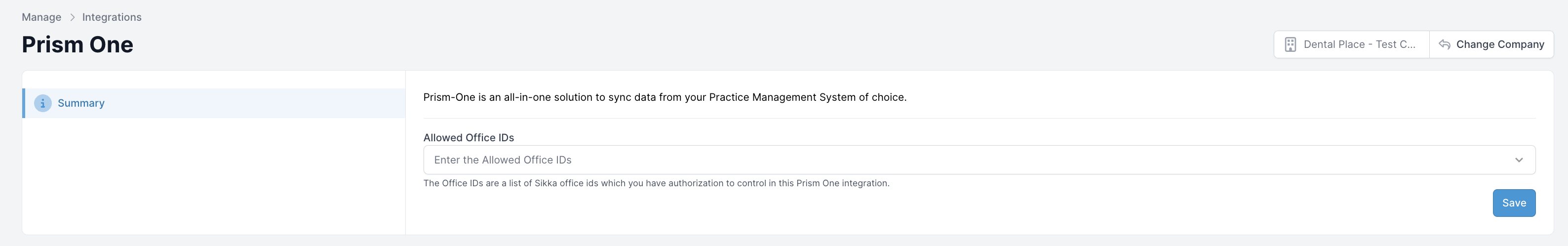Image resolution: width=1568 pixels, height=246 pixels.
Task: Click the return arrow icon on Change Company
Action: pyautogui.click(x=1444, y=44)
